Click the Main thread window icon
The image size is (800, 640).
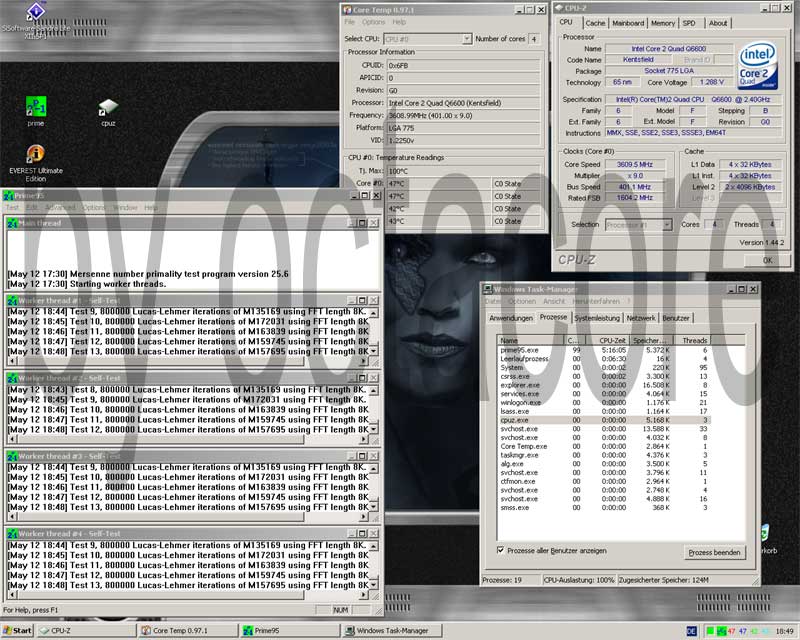click(x=12, y=223)
